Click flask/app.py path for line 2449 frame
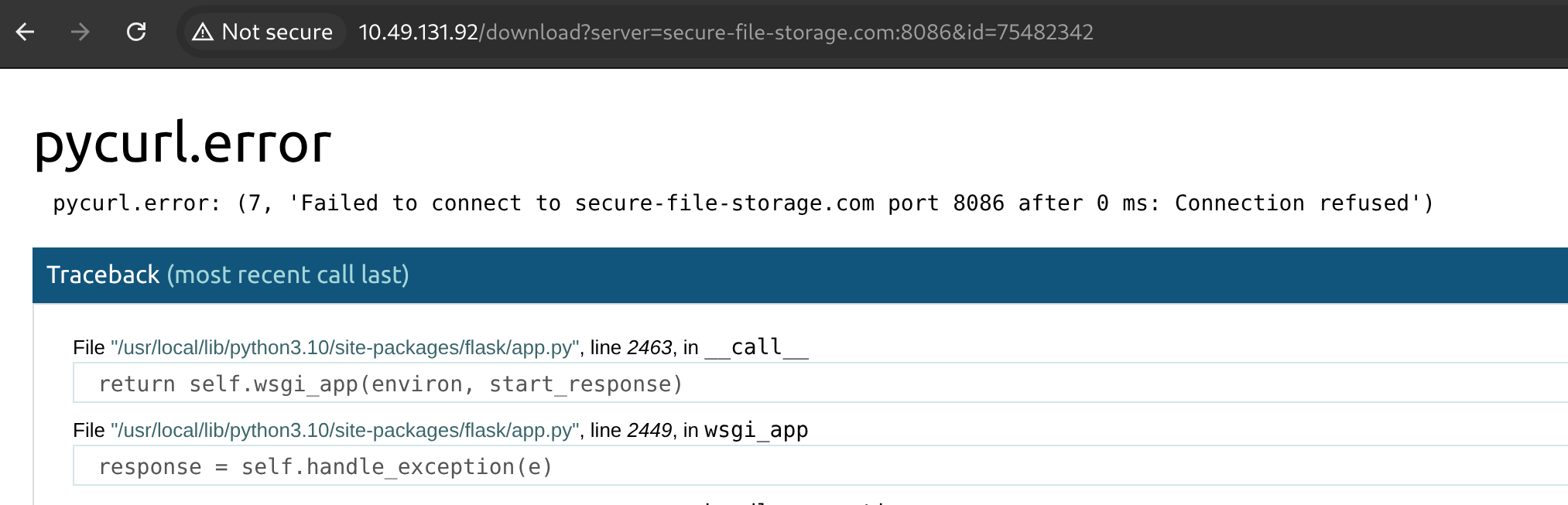The width and height of the screenshot is (1568, 505). tap(344, 431)
